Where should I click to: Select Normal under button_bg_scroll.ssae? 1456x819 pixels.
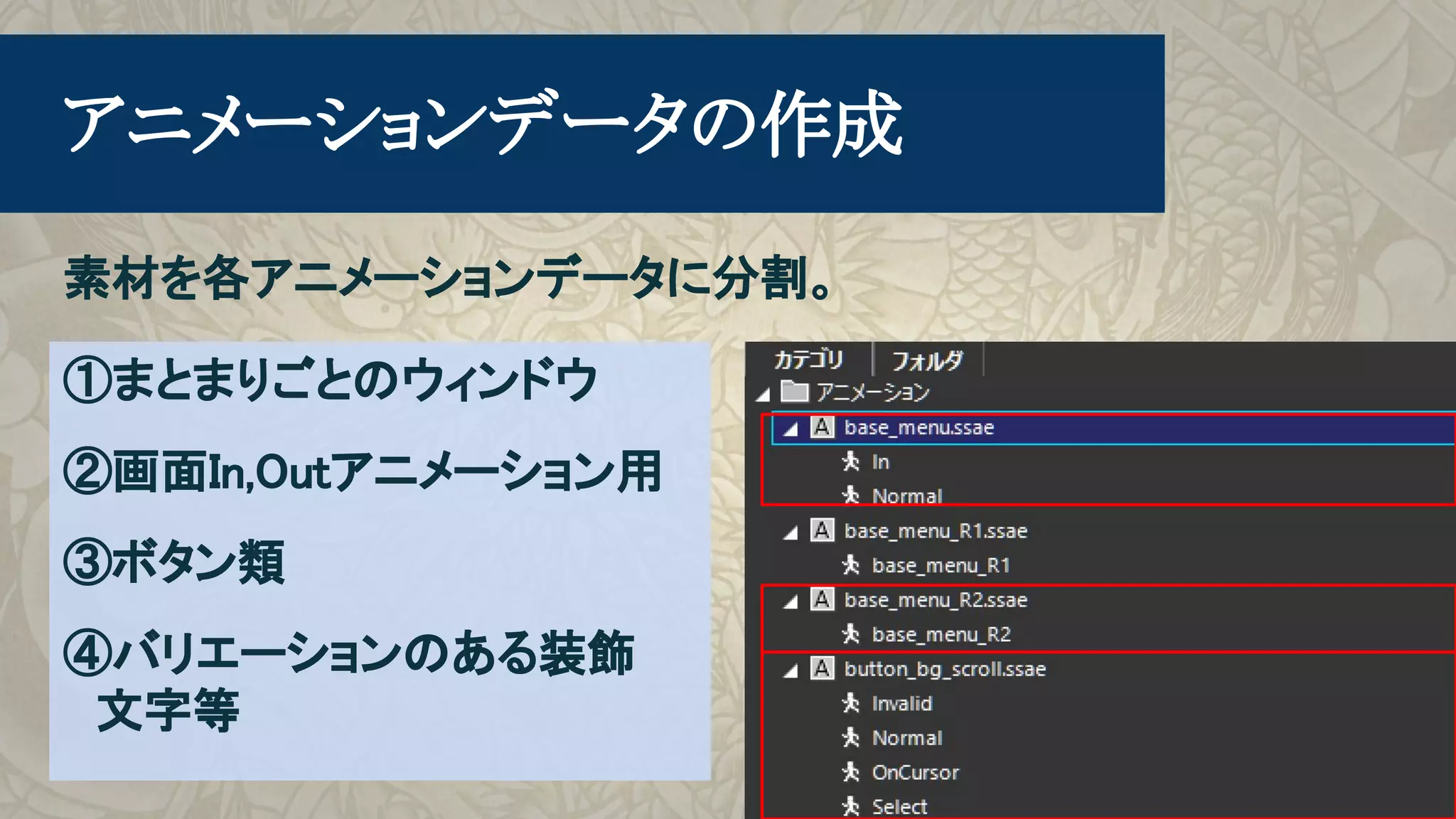click(x=907, y=738)
